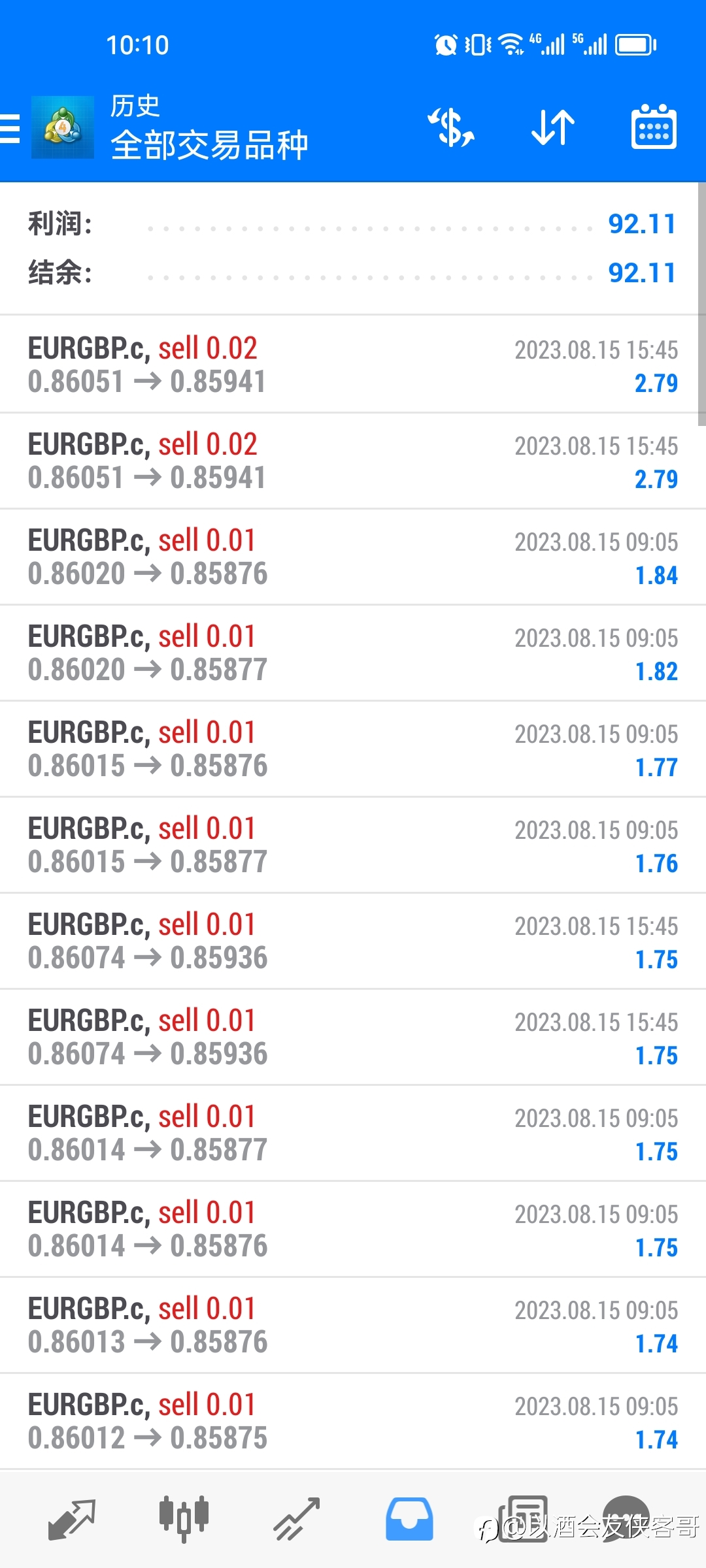
Task: Open the Trade tab trend icon
Action: coord(296,1520)
